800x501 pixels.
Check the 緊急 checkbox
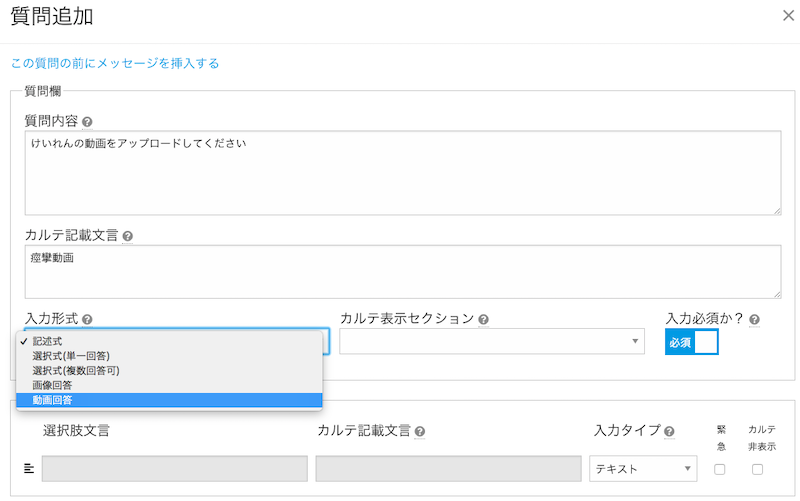(720, 469)
